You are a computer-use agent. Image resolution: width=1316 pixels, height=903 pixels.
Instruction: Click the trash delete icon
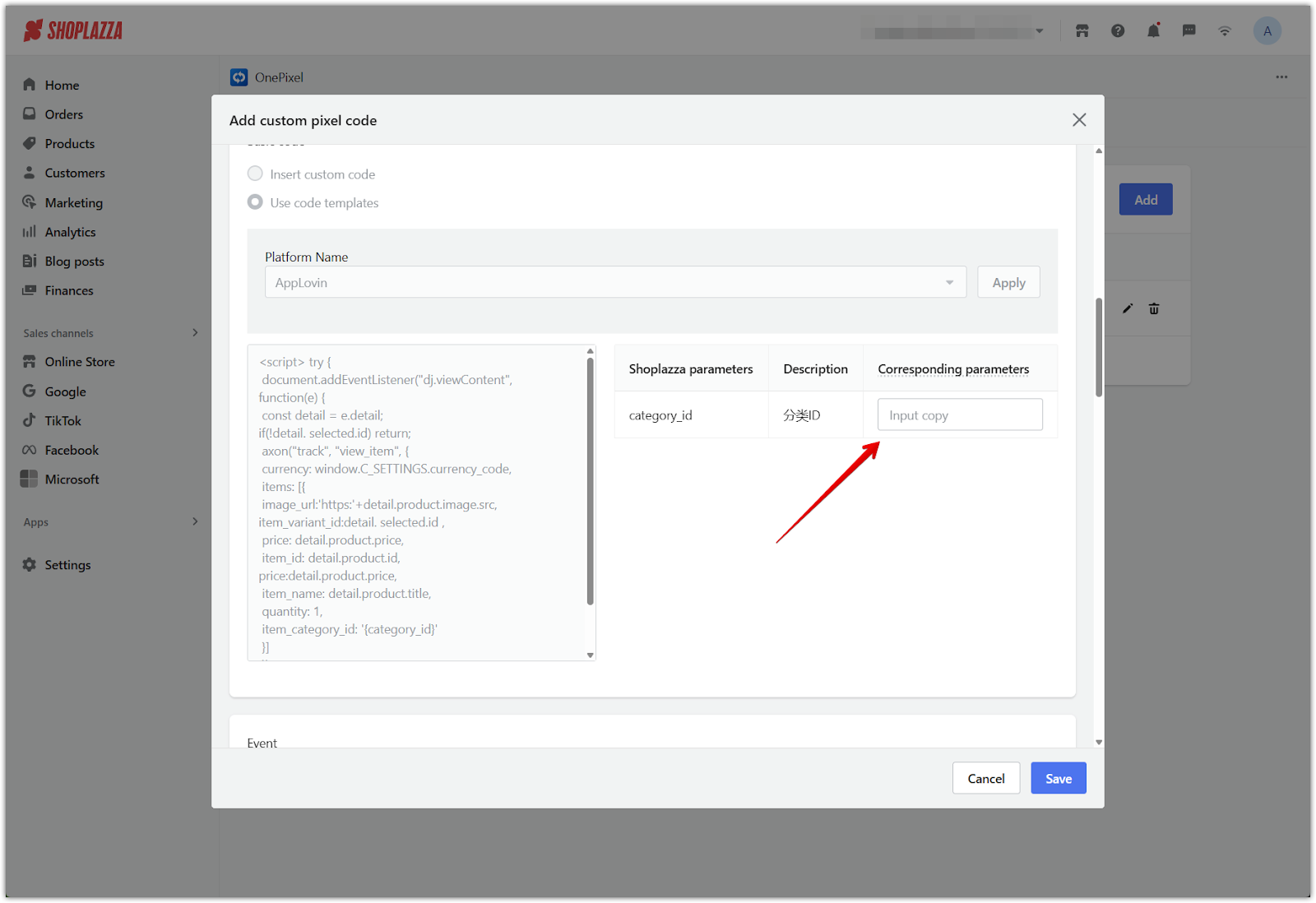point(1154,308)
